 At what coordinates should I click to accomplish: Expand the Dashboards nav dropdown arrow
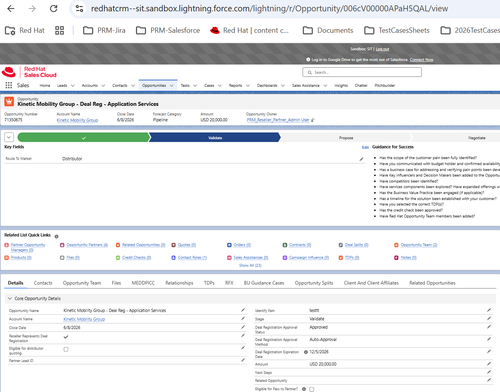(x=283, y=86)
